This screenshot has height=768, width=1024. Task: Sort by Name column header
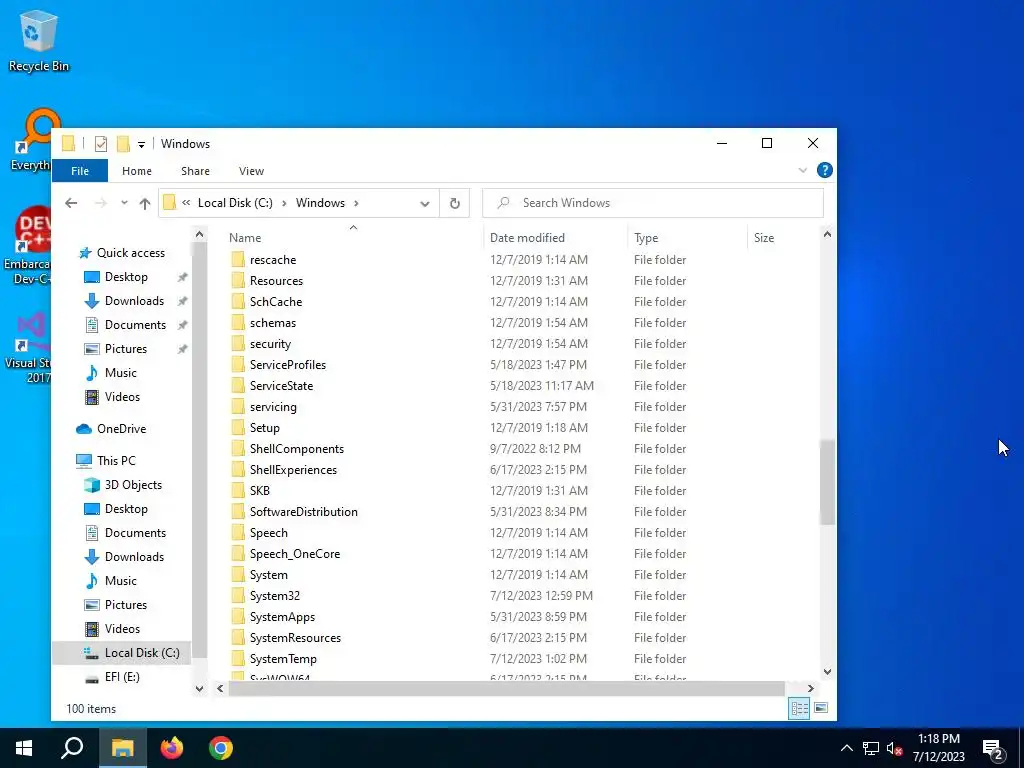click(x=245, y=238)
